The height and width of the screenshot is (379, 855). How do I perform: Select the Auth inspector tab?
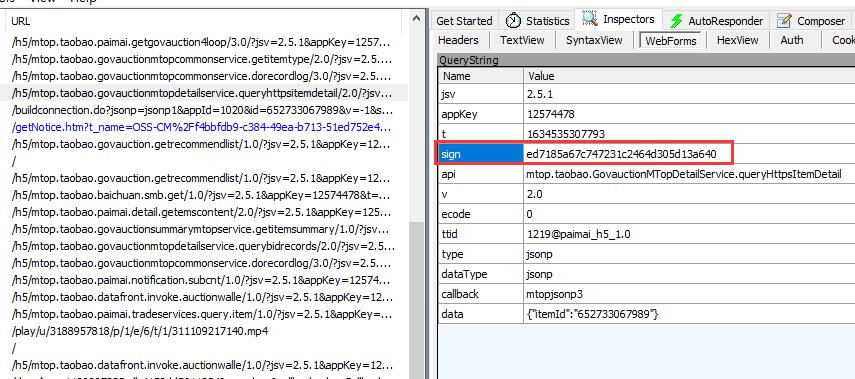791,40
